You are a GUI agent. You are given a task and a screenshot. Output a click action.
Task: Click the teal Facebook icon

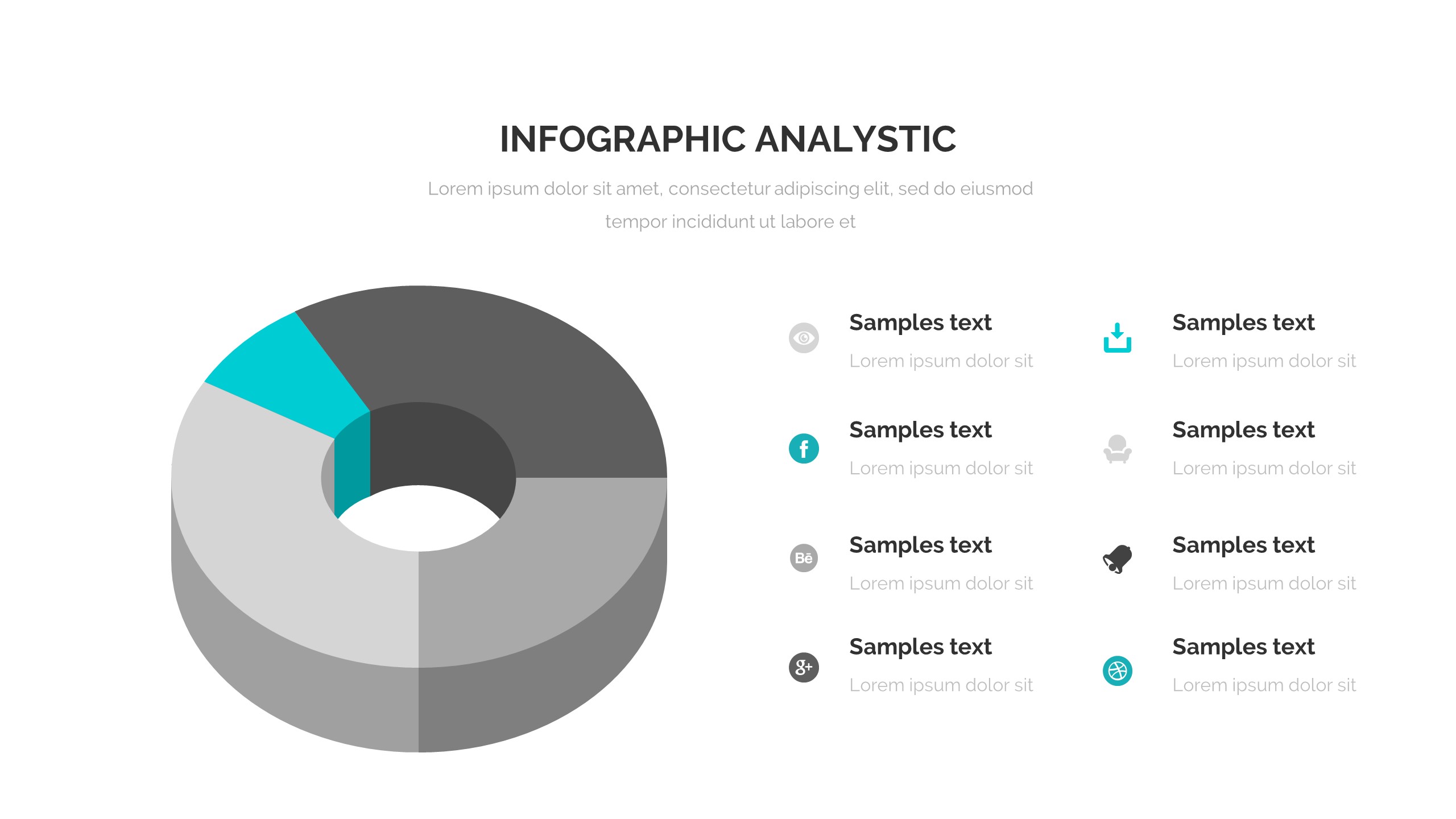[x=804, y=449]
